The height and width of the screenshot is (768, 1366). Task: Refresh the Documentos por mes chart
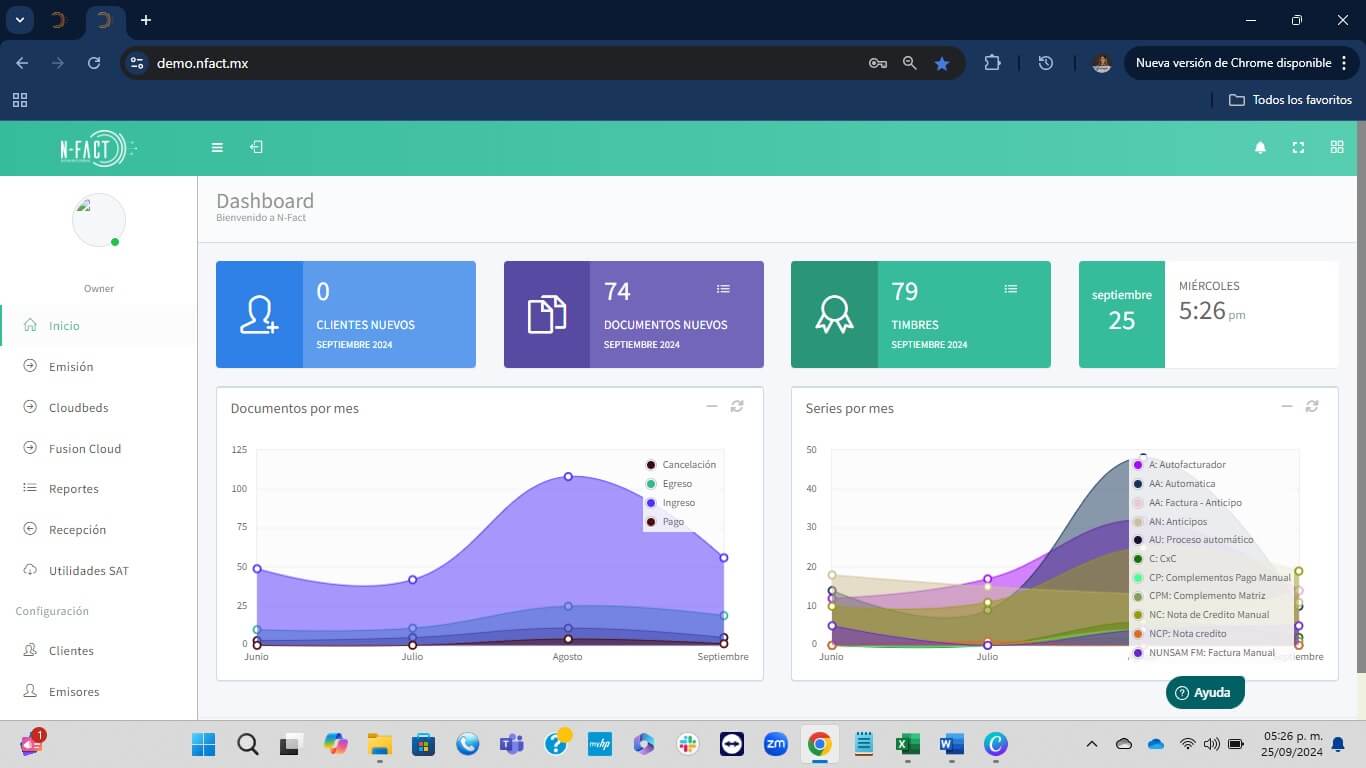[x=737, y=406]
